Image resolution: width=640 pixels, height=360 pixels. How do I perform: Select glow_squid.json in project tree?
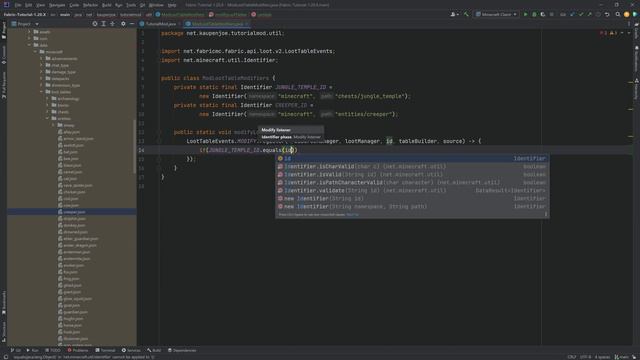(x=75, y=299)
